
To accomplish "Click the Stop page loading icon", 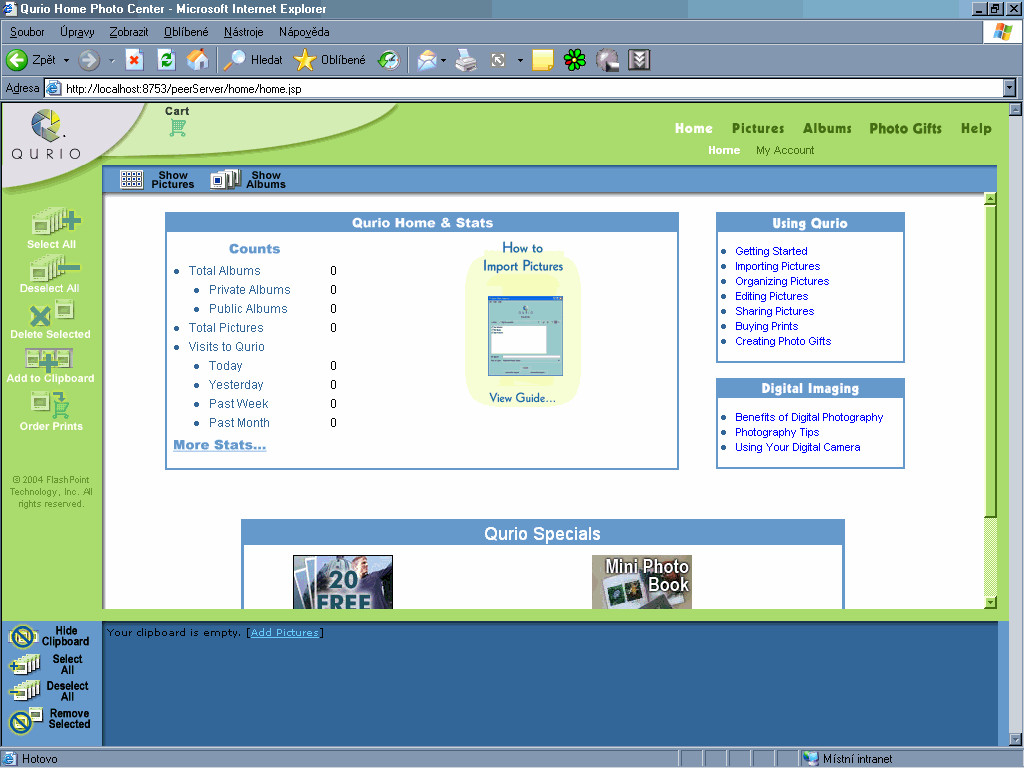I will click(135, 60).
